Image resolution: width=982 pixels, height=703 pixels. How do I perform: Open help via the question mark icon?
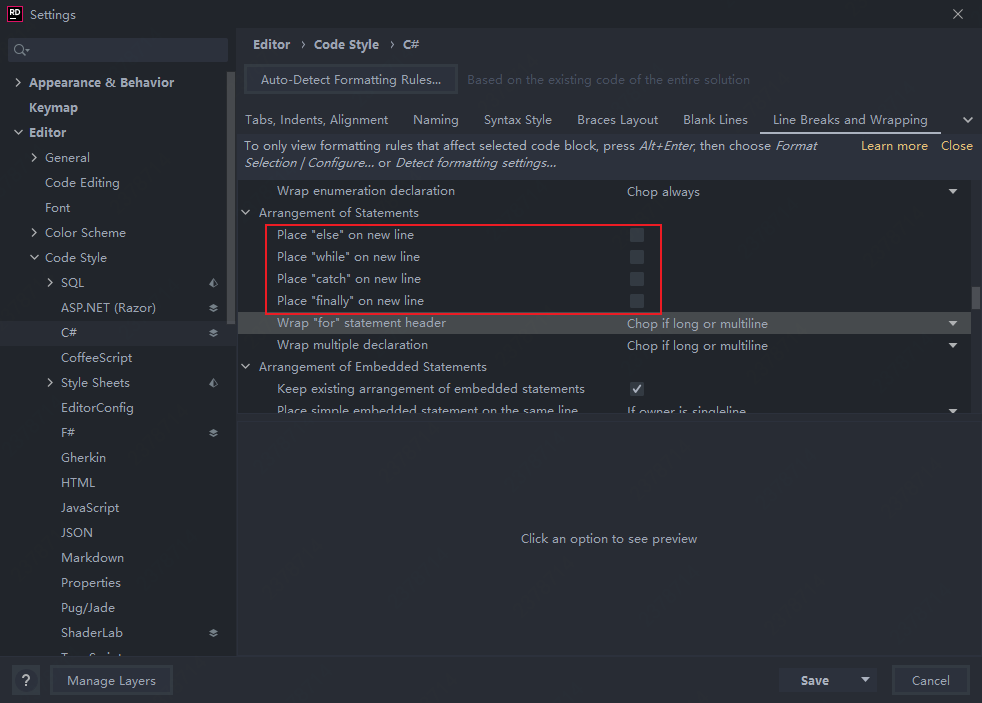pos(25,680)
